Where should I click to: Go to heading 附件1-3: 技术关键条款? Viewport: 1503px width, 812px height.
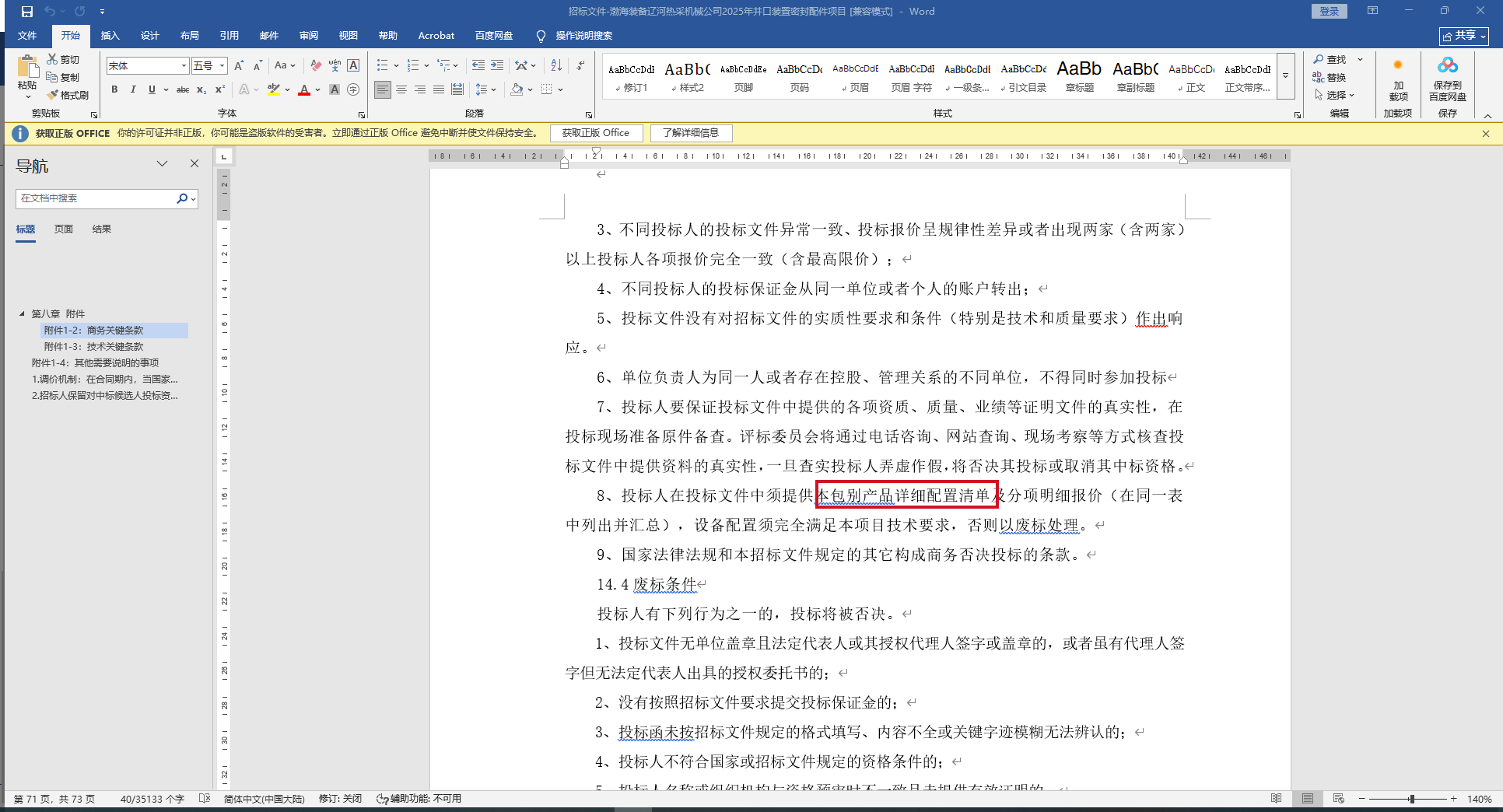93,347
